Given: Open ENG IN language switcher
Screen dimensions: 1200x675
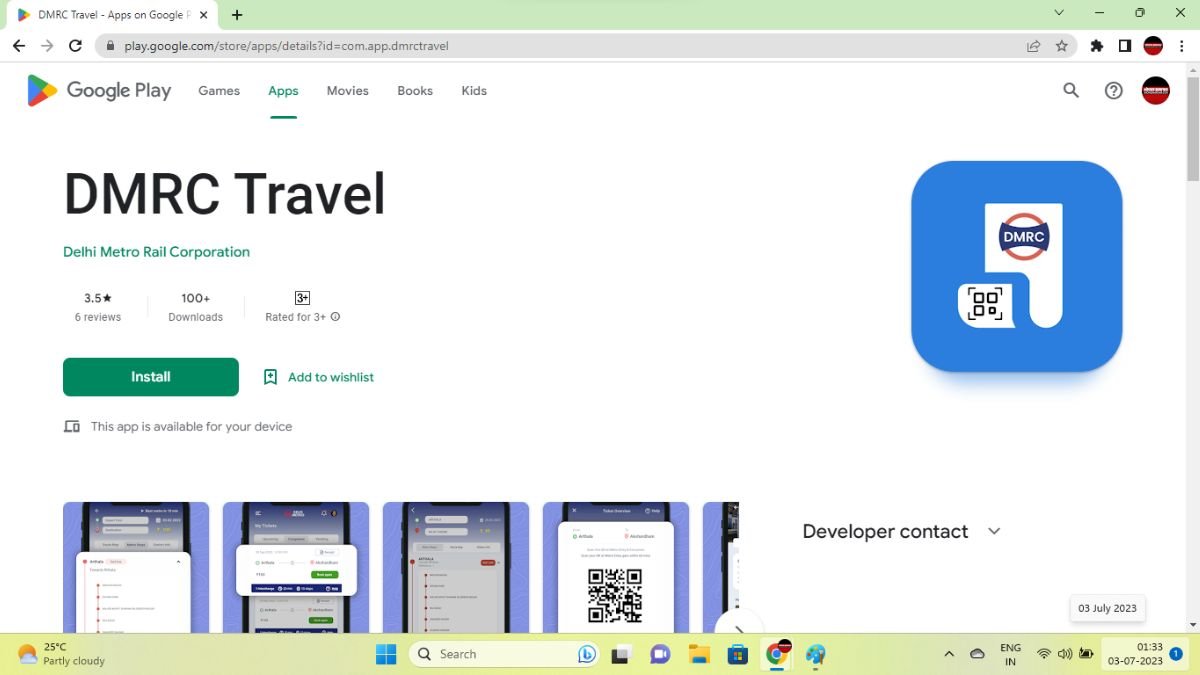Looking at the screenshot, I should (x=1010, y=654).
